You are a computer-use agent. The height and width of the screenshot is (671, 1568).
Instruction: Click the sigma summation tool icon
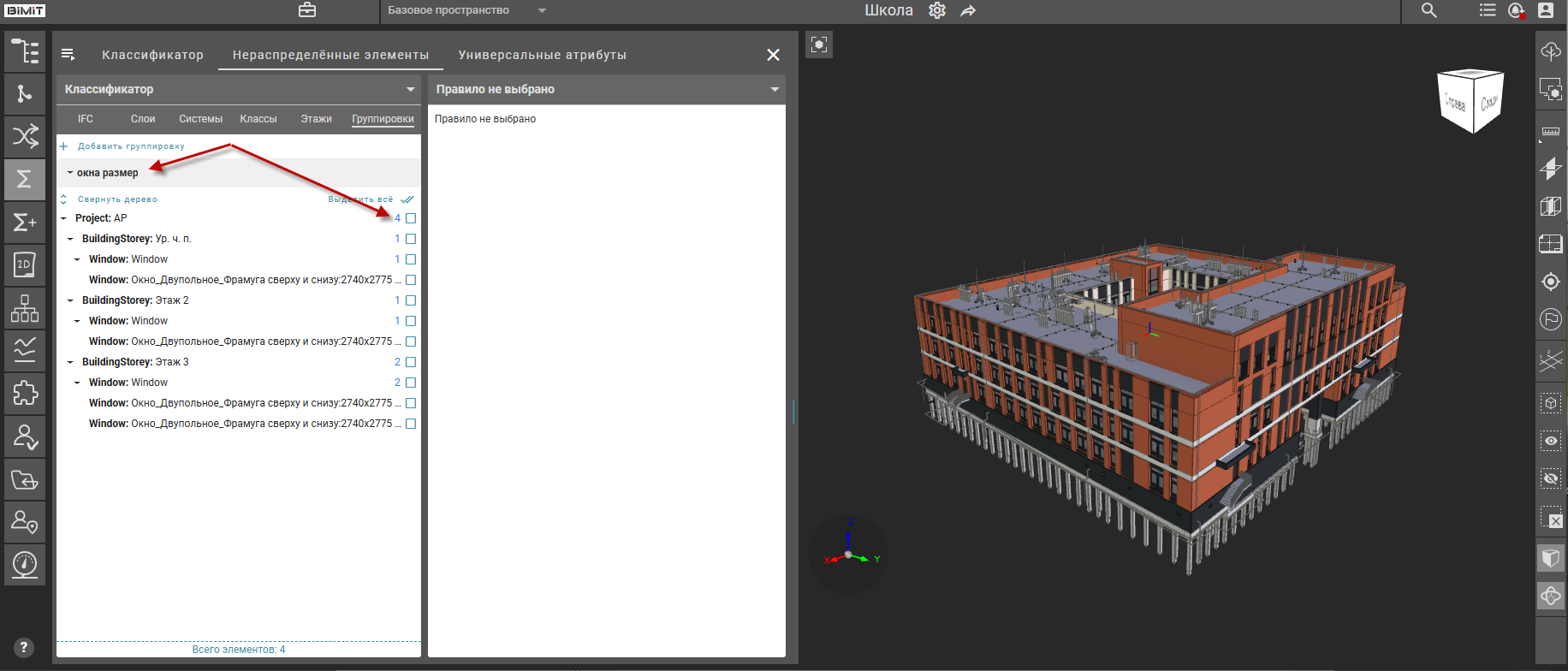(x=25, y=179)
